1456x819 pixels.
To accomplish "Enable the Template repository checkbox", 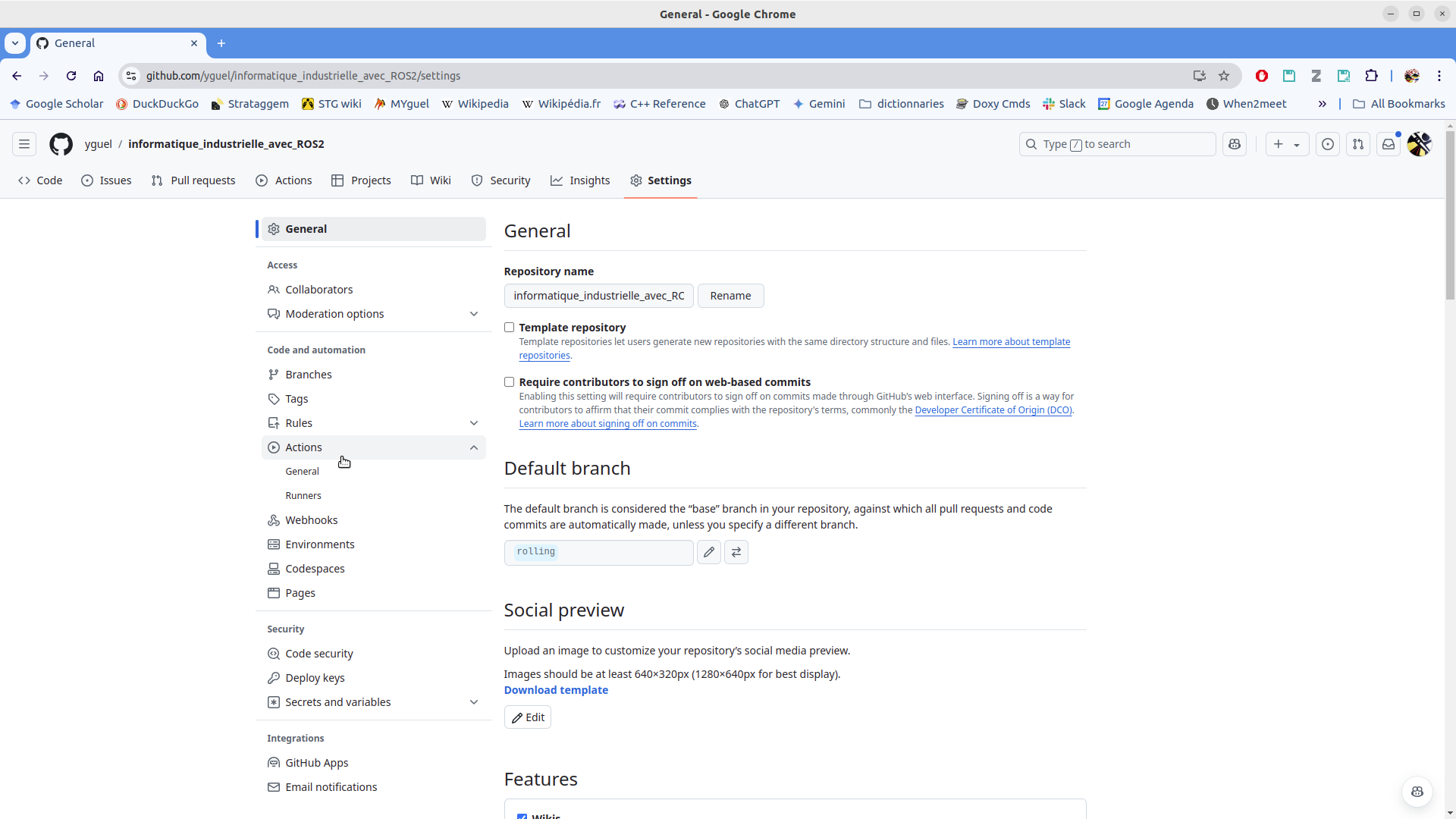I will pyautogui.click(x=510, y=328).
